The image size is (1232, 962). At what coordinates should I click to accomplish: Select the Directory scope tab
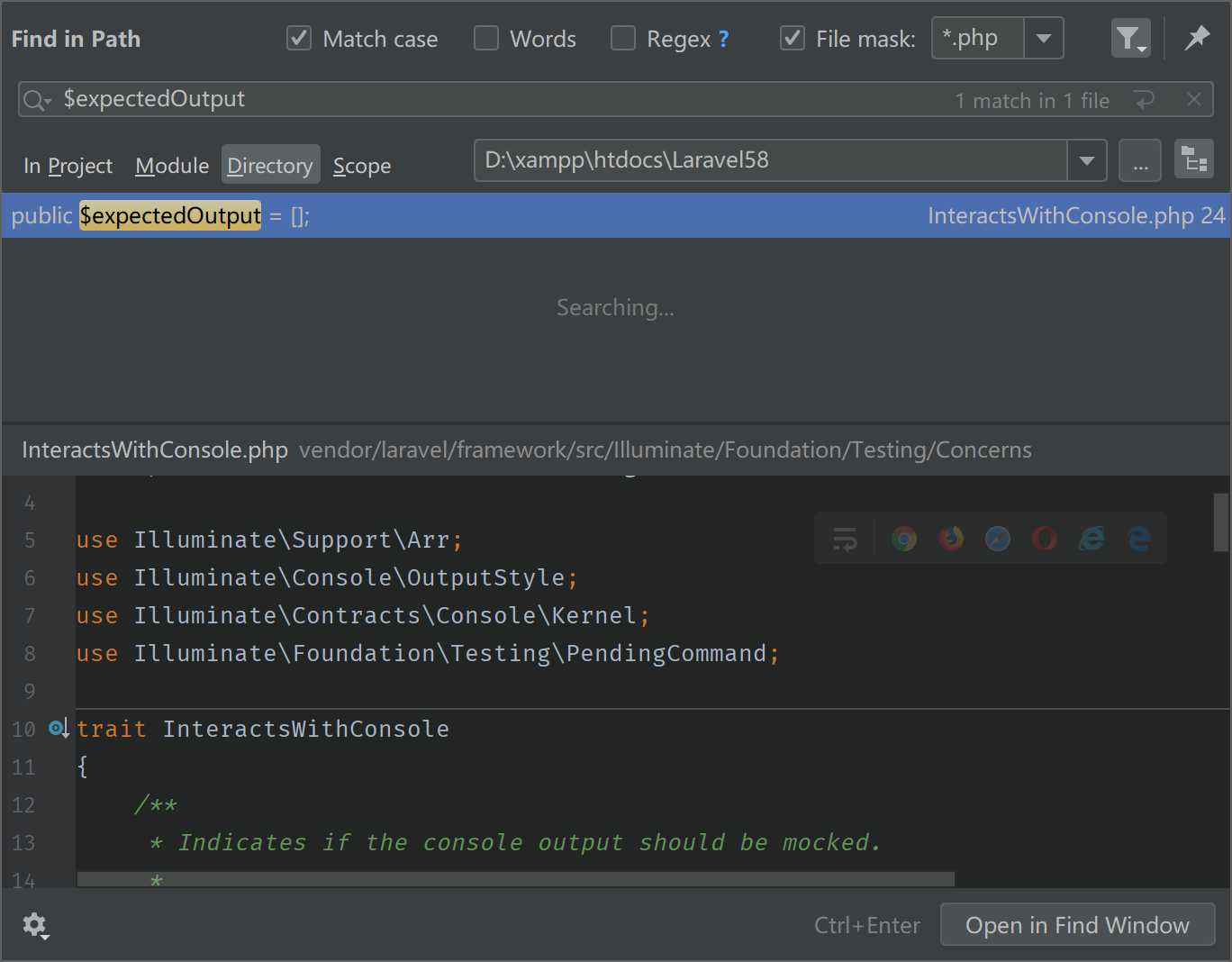click(270, 165)
